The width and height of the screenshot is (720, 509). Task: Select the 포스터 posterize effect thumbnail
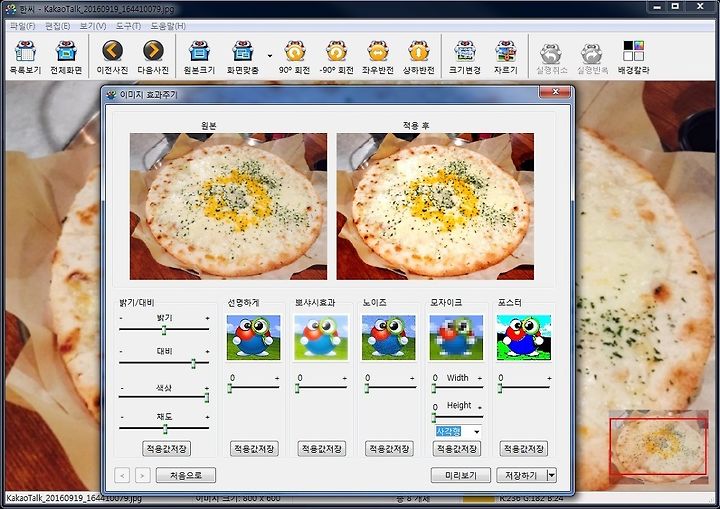coord(524,337)
